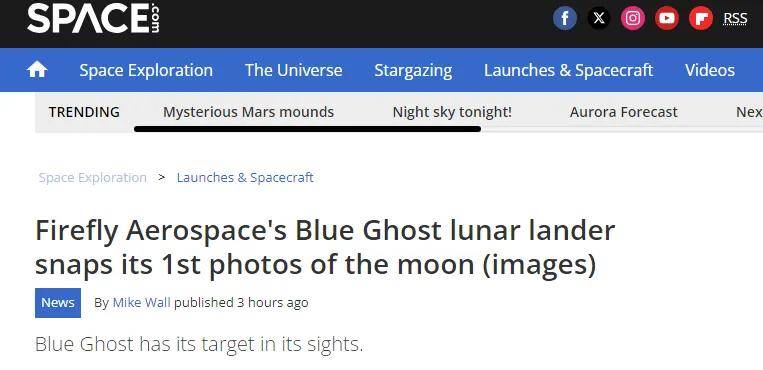Go to the Videos section
Image resolution: width=763 pixels, height=370 pixels.
coord(710,70)
